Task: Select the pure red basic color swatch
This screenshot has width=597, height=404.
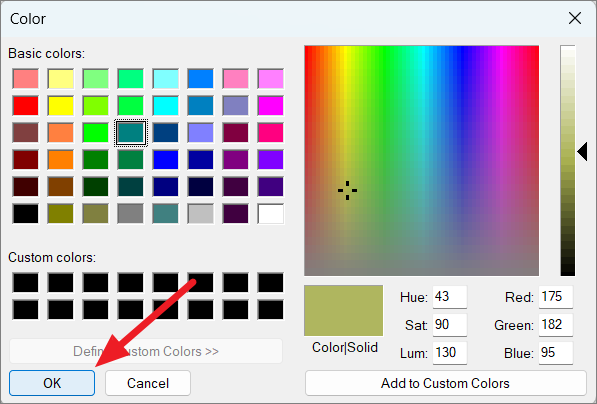Action: tap(26, 105)
